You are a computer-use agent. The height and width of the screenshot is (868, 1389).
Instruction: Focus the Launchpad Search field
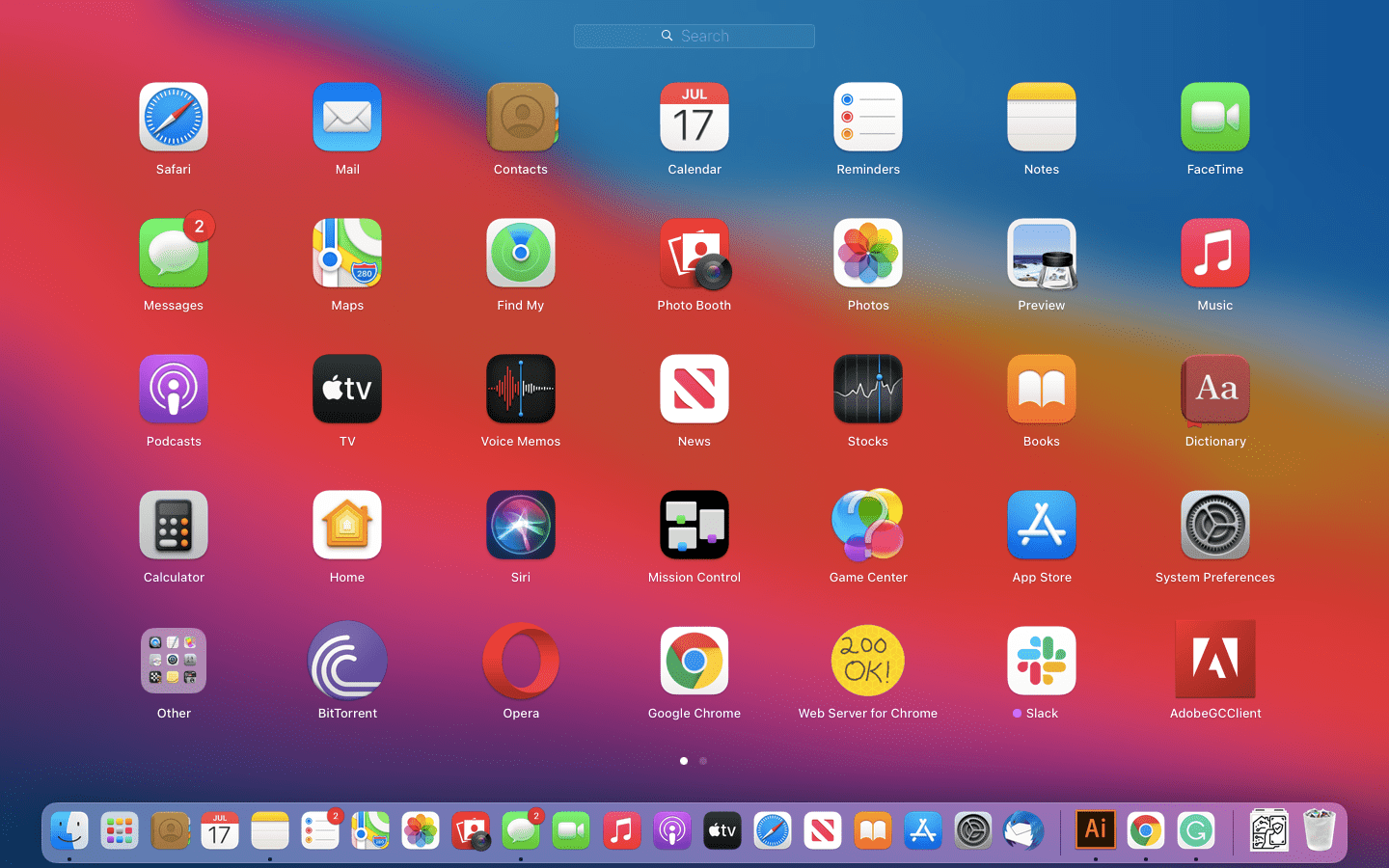click(694, 36)
